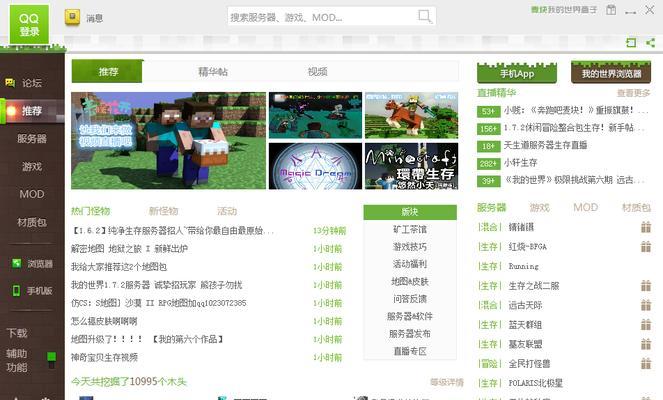Viewport: 663px width, 400px height.
Task: Open the 矿工茶馆 board
Action: click(410, 230)
